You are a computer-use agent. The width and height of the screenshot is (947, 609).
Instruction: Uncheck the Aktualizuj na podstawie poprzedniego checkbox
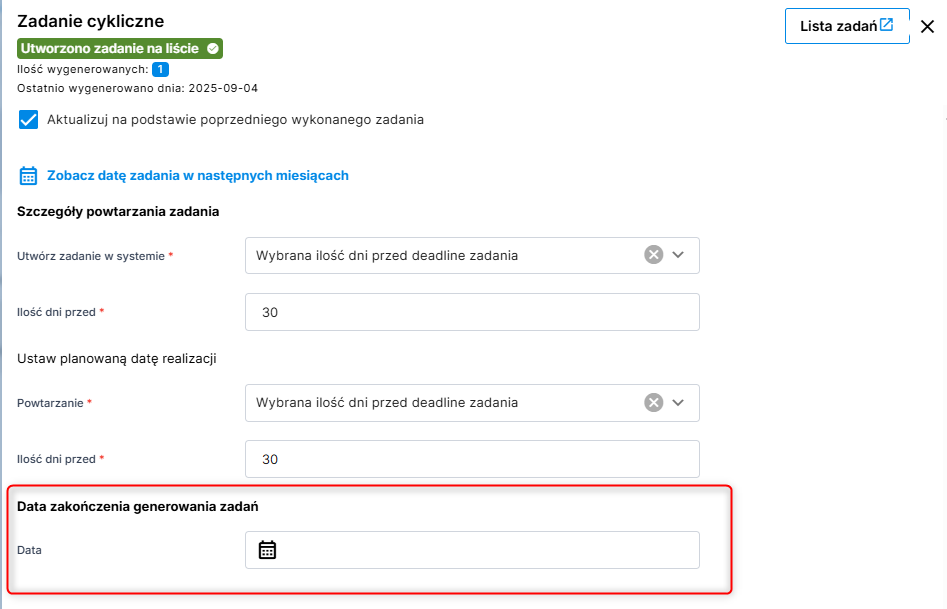(29, 120)
